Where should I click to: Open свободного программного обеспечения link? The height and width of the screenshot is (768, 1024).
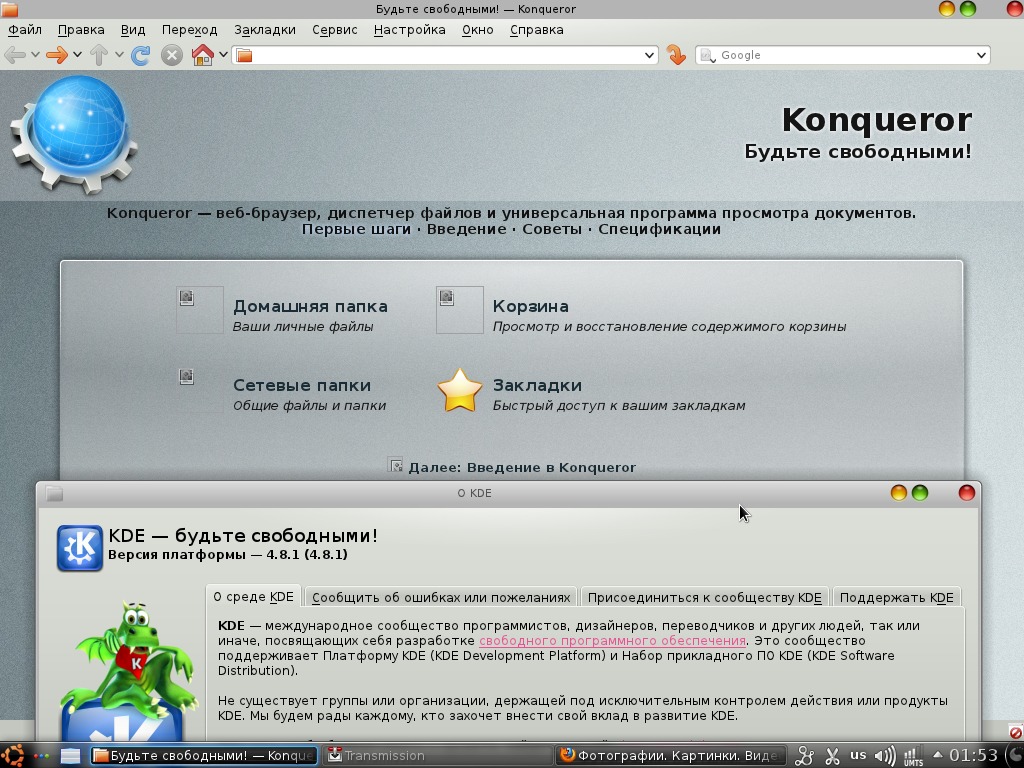(x=613, y=641)
